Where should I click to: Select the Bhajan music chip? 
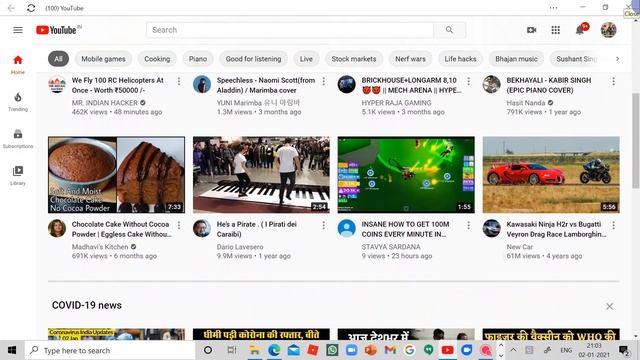(516, 59)
